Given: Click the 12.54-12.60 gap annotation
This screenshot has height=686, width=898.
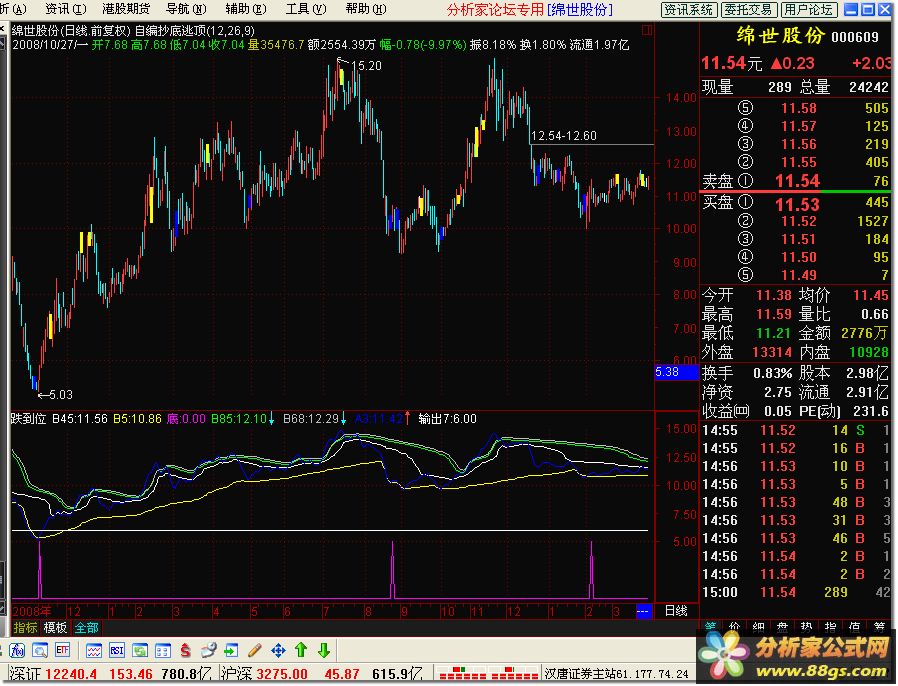Looking at the screenshot, I should pos(564,136).
